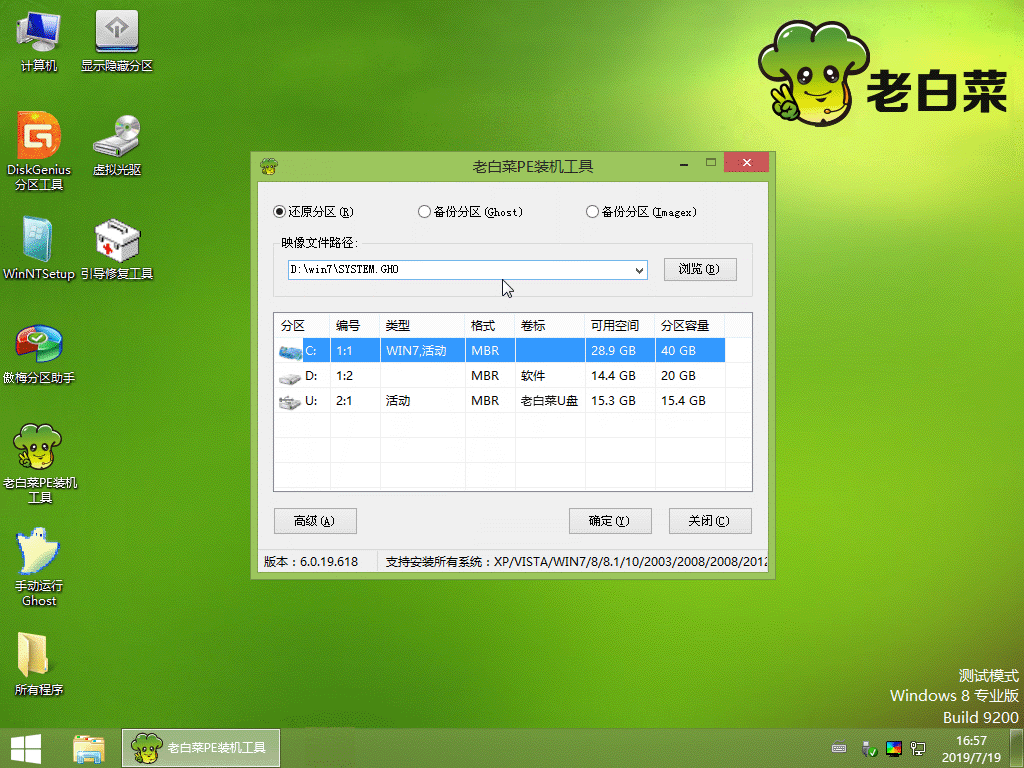Launch DiskGenius 分区工具 icon

click(39, 151)
